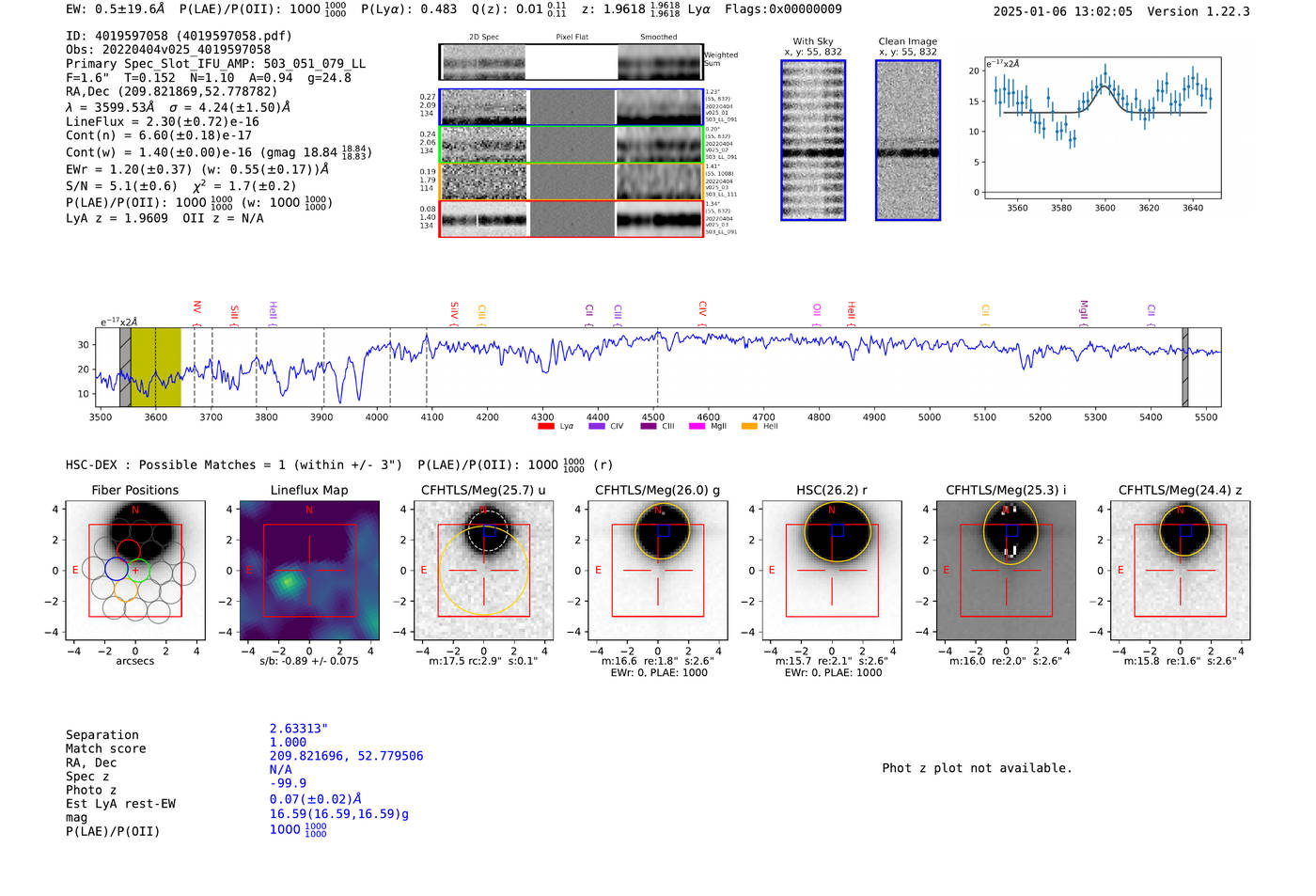Open the Fiber Positions panel

[x=135, y=571]
